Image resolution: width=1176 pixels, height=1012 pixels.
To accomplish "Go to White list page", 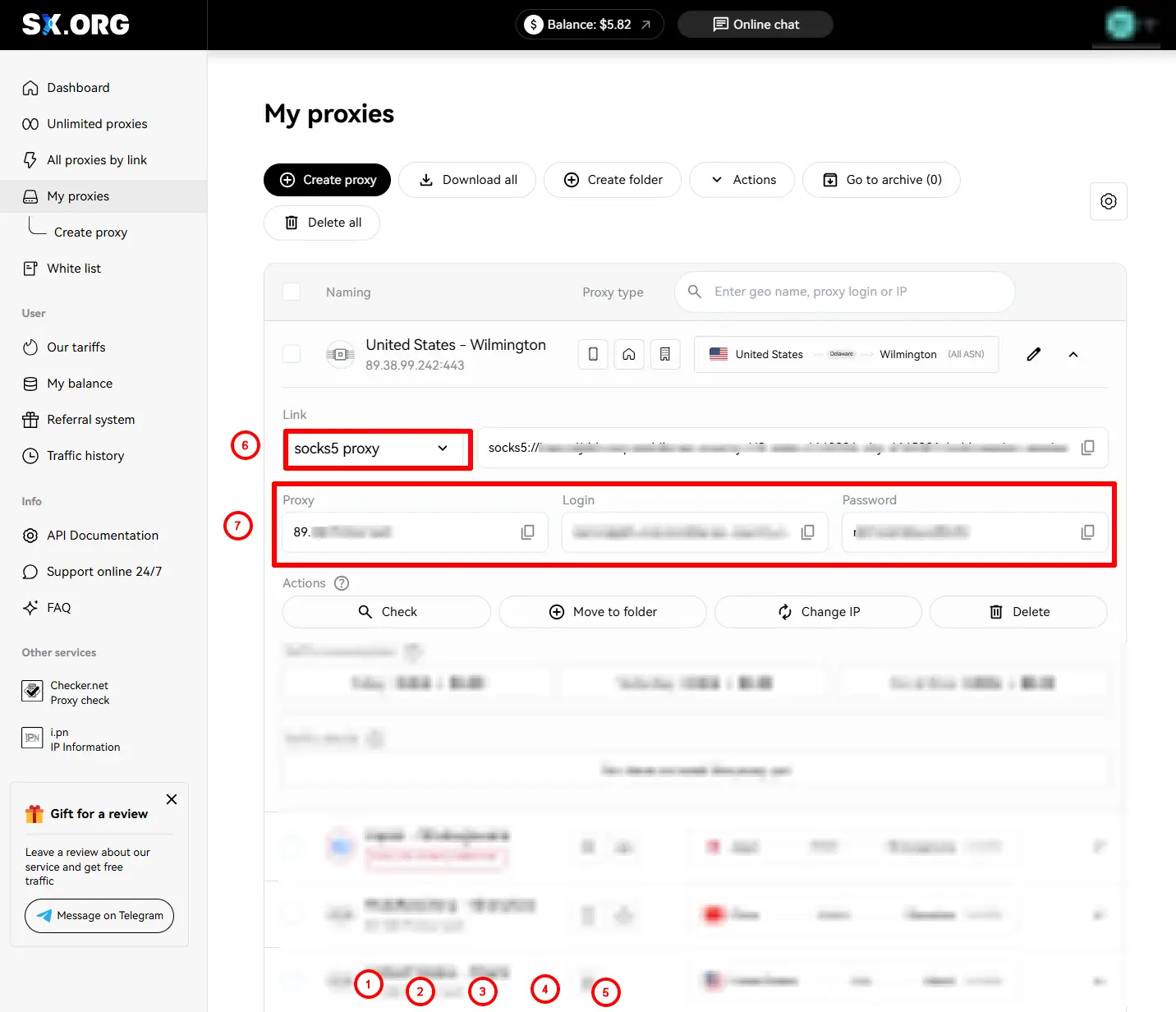I will pyautogui.click(x=74, y=269).
